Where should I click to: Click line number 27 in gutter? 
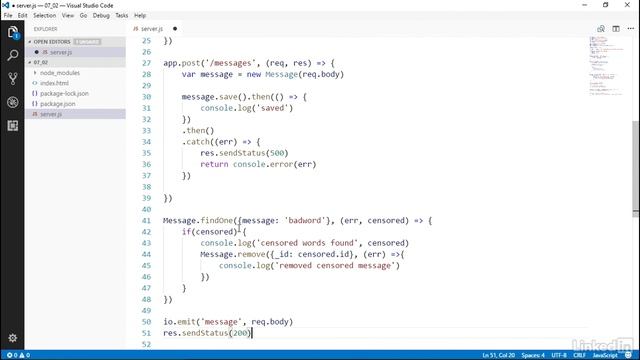[146, 63]
